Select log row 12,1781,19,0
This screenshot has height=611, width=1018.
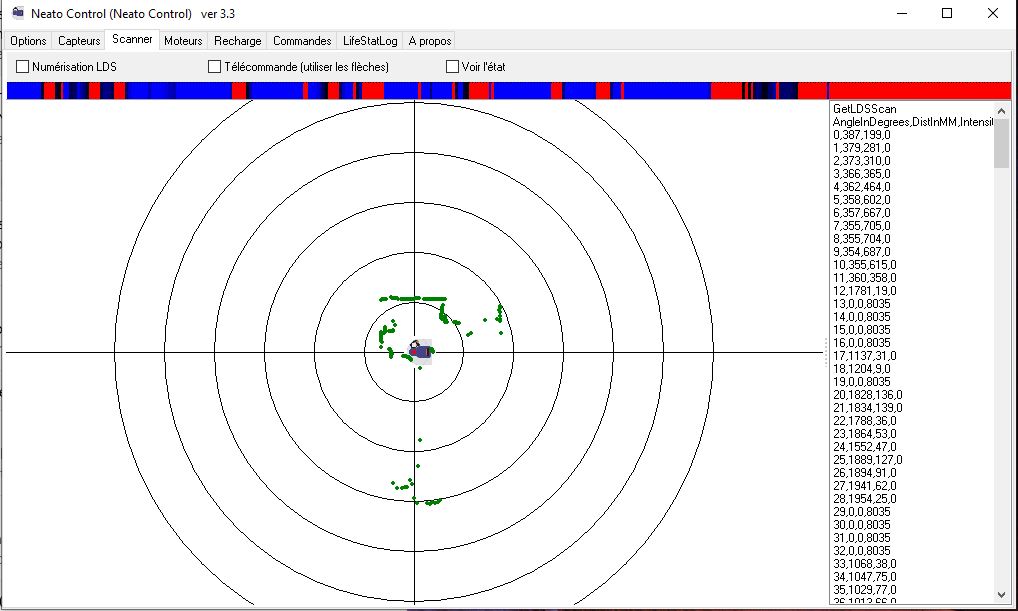(864, 291)
